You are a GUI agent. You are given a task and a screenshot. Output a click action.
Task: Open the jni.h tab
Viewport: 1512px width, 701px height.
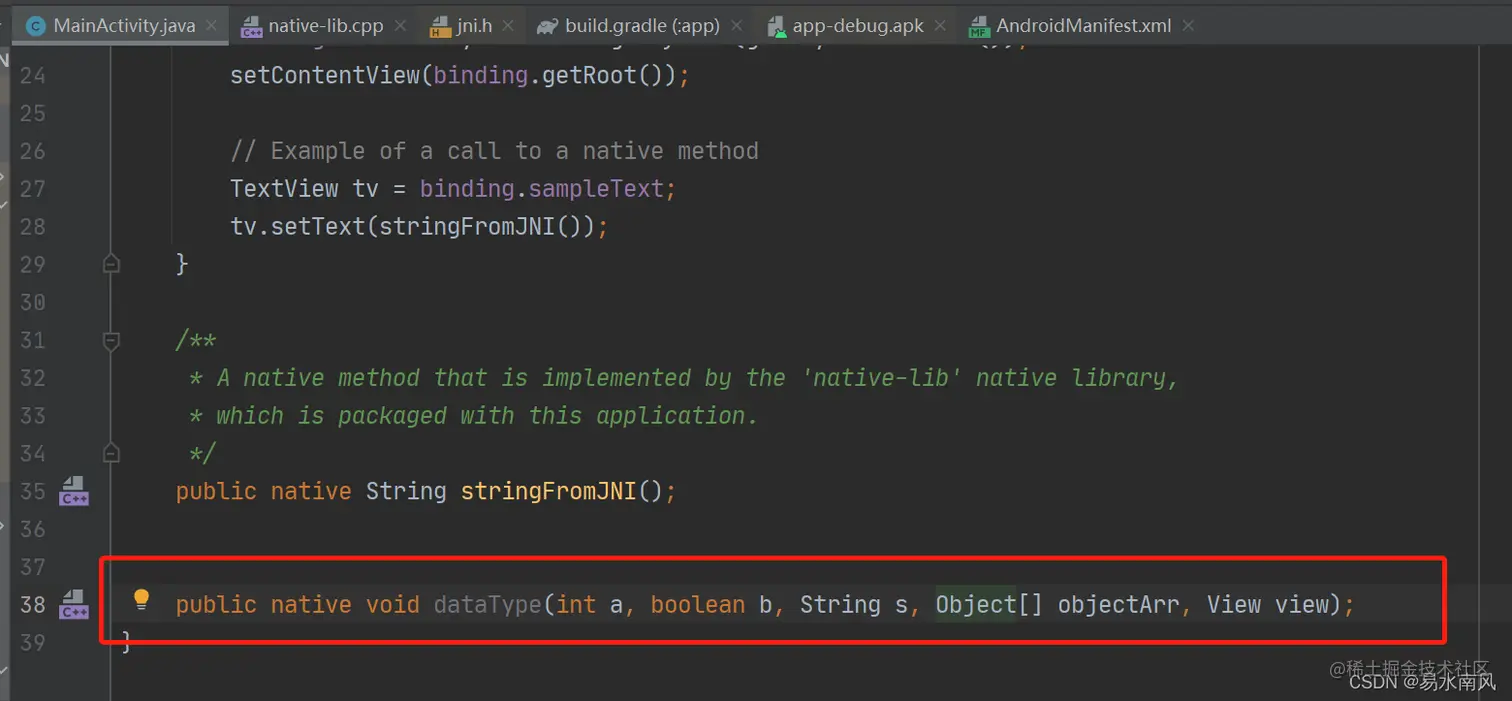[471, 26]
